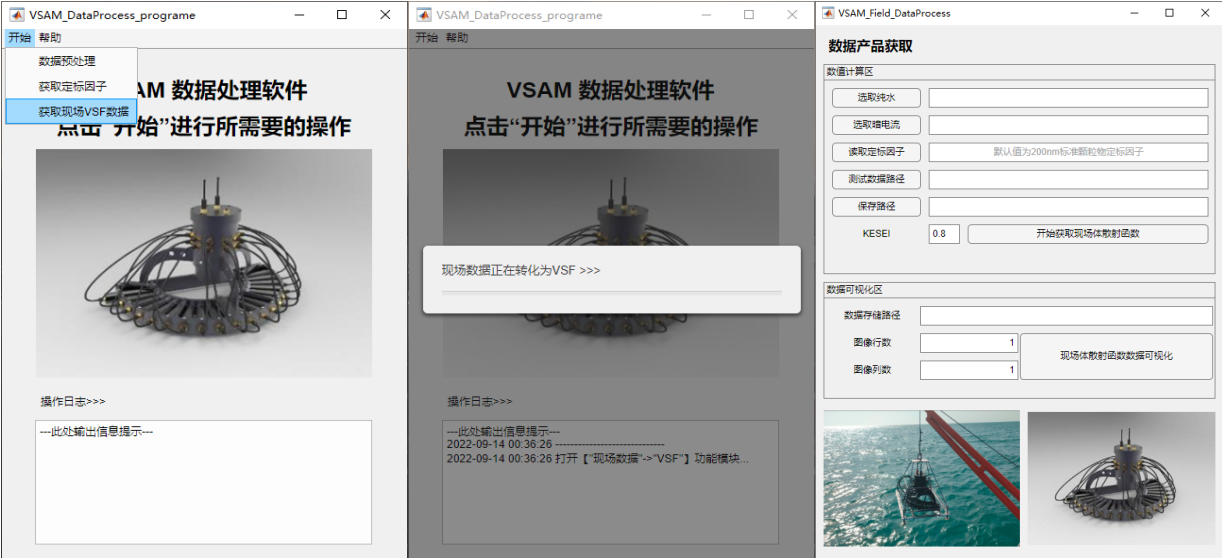The height and width of the screenshot is (558, 1222).
Task: Click MATLAB icon in middle window title bar
Action: click(x=424, y=15)
